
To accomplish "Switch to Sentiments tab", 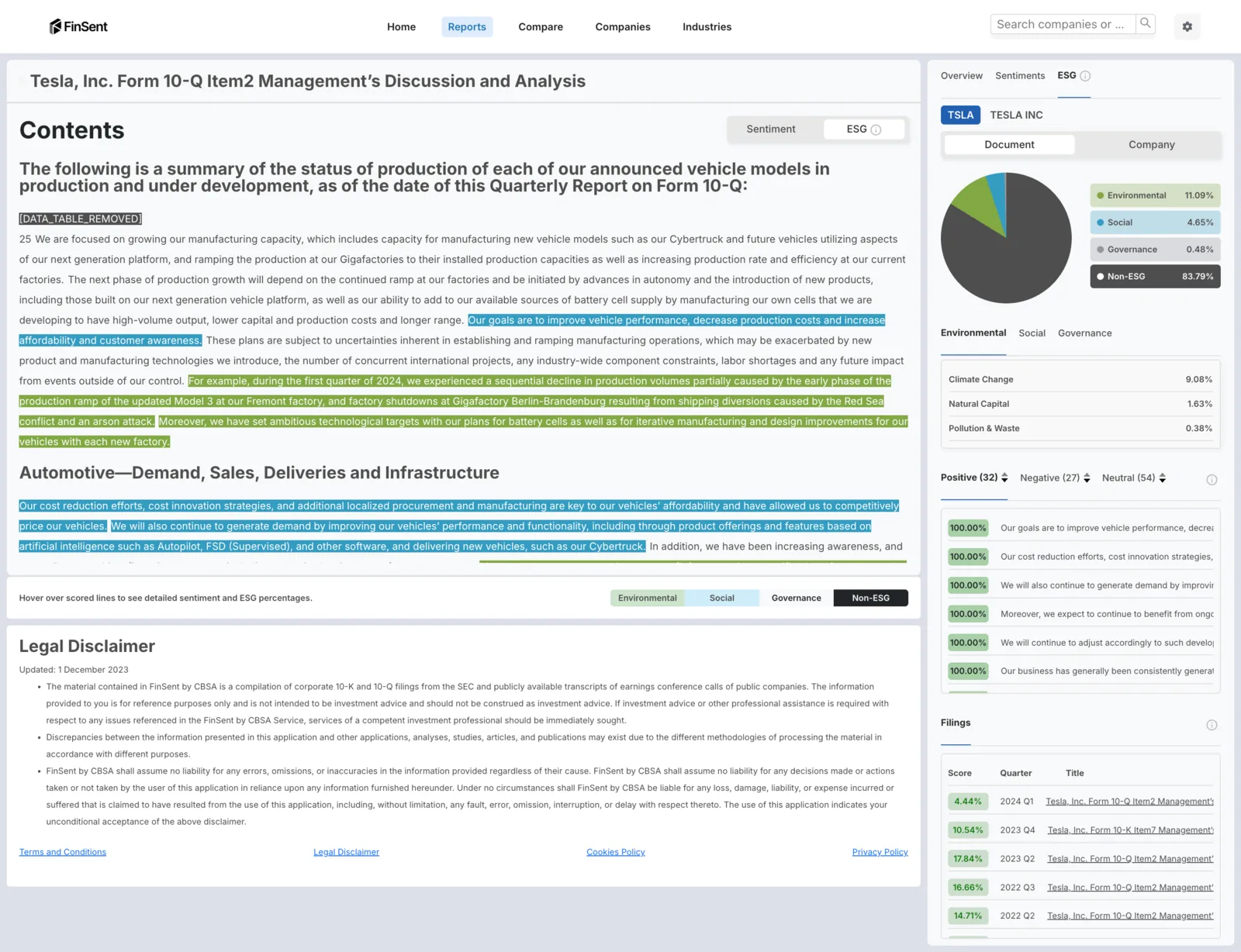I will (1020, 76).
